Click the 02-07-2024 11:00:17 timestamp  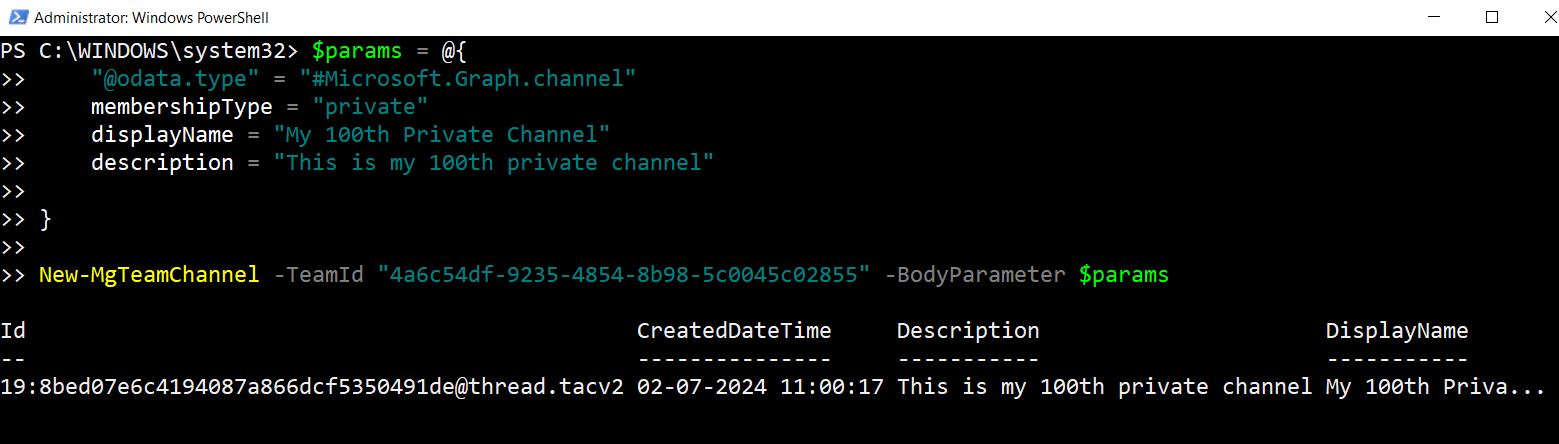click(x=760, y=387)
